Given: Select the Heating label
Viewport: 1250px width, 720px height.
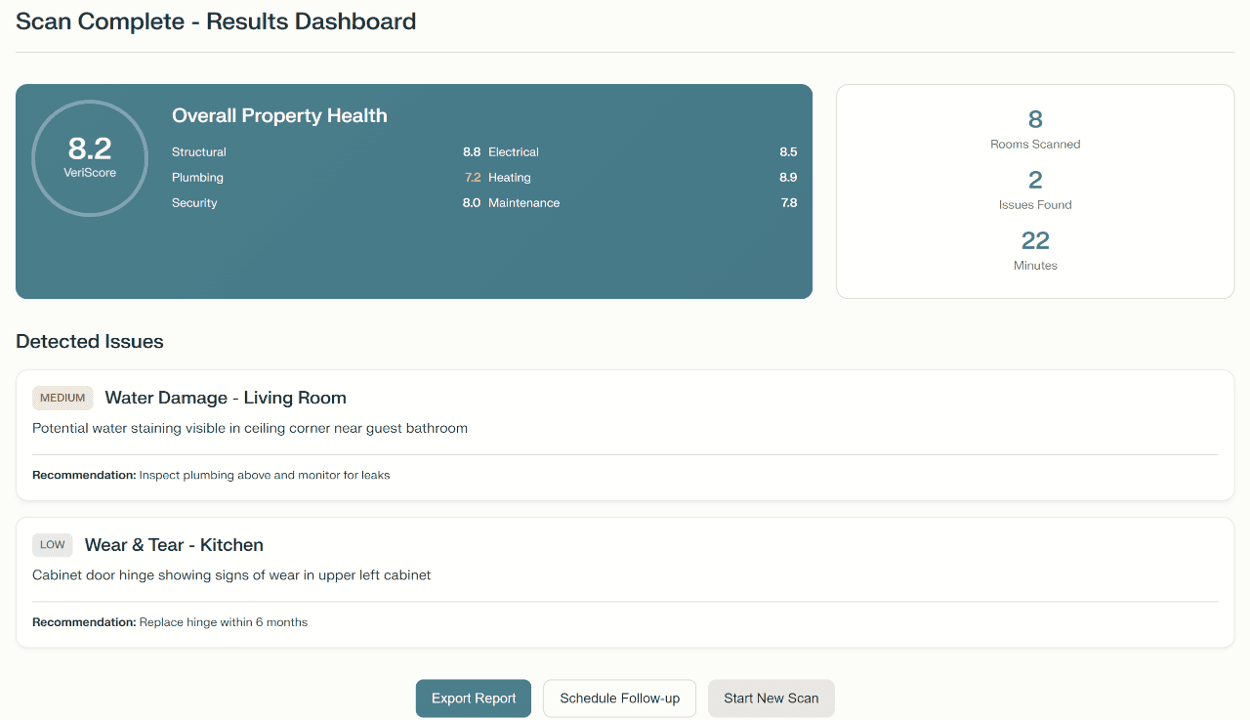Looking at the screenshot, I should (510, 177).
